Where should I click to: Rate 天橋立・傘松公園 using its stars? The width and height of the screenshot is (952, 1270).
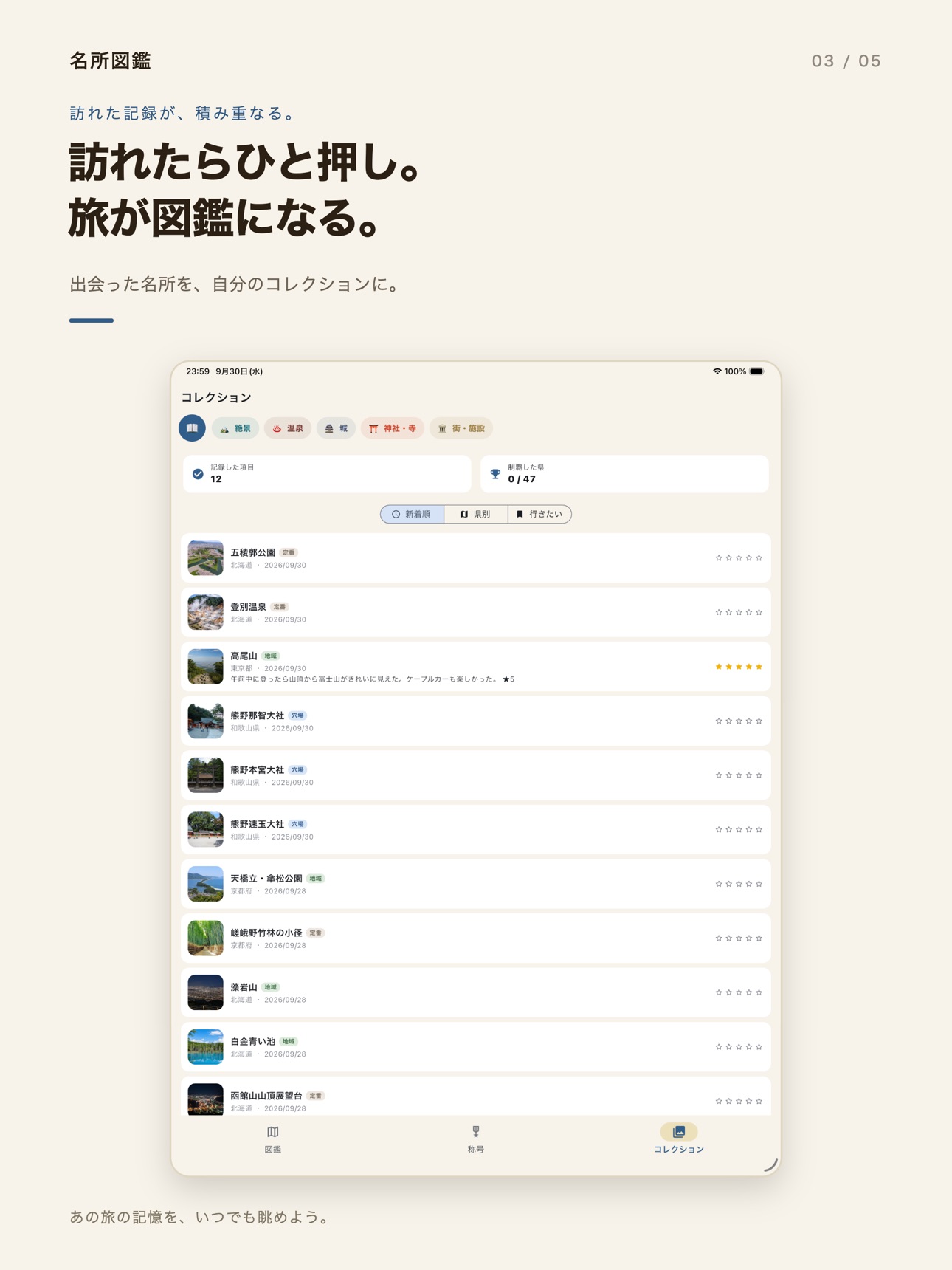739,884
